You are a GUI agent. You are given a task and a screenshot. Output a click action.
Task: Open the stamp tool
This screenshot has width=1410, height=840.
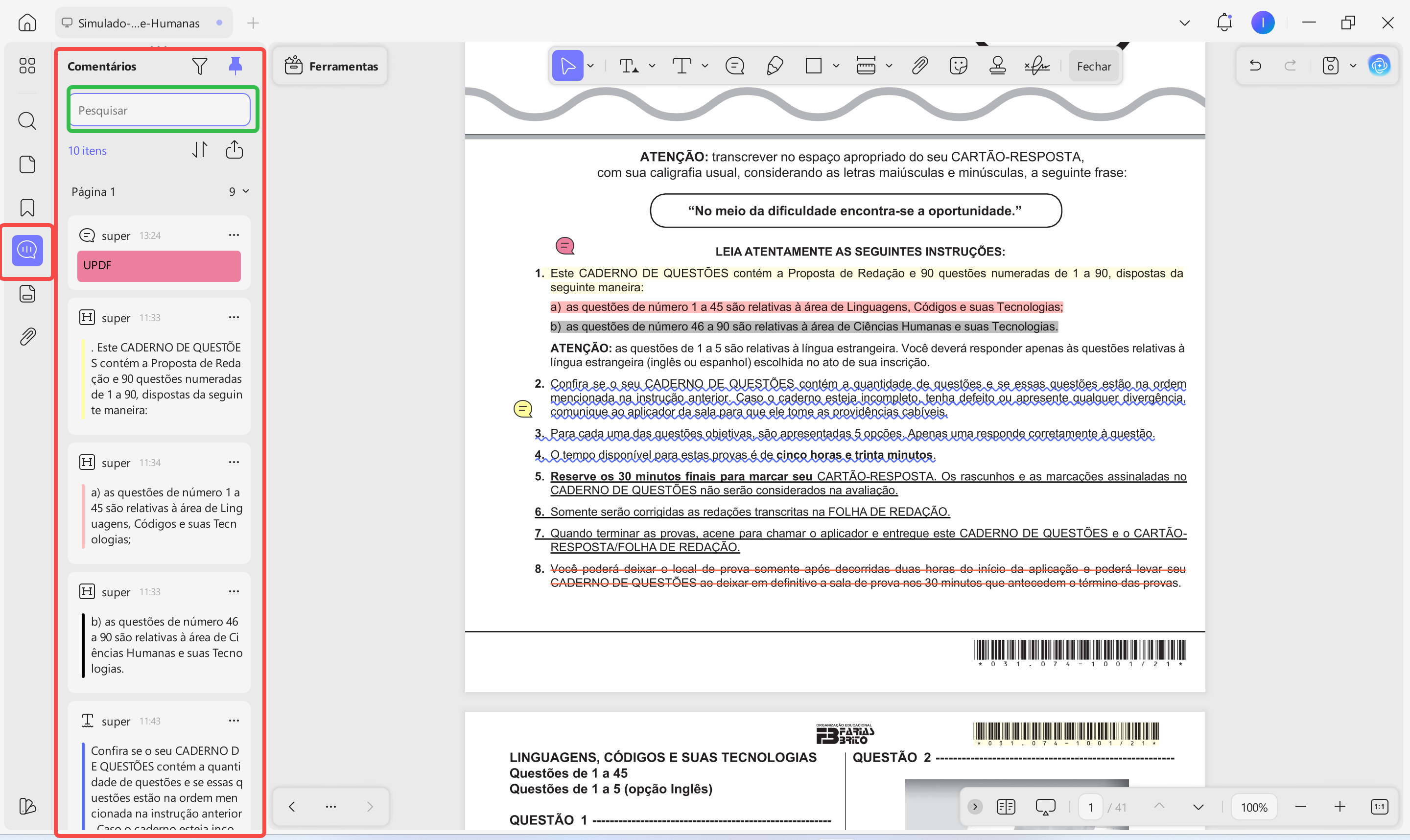[x=997, y=66]
